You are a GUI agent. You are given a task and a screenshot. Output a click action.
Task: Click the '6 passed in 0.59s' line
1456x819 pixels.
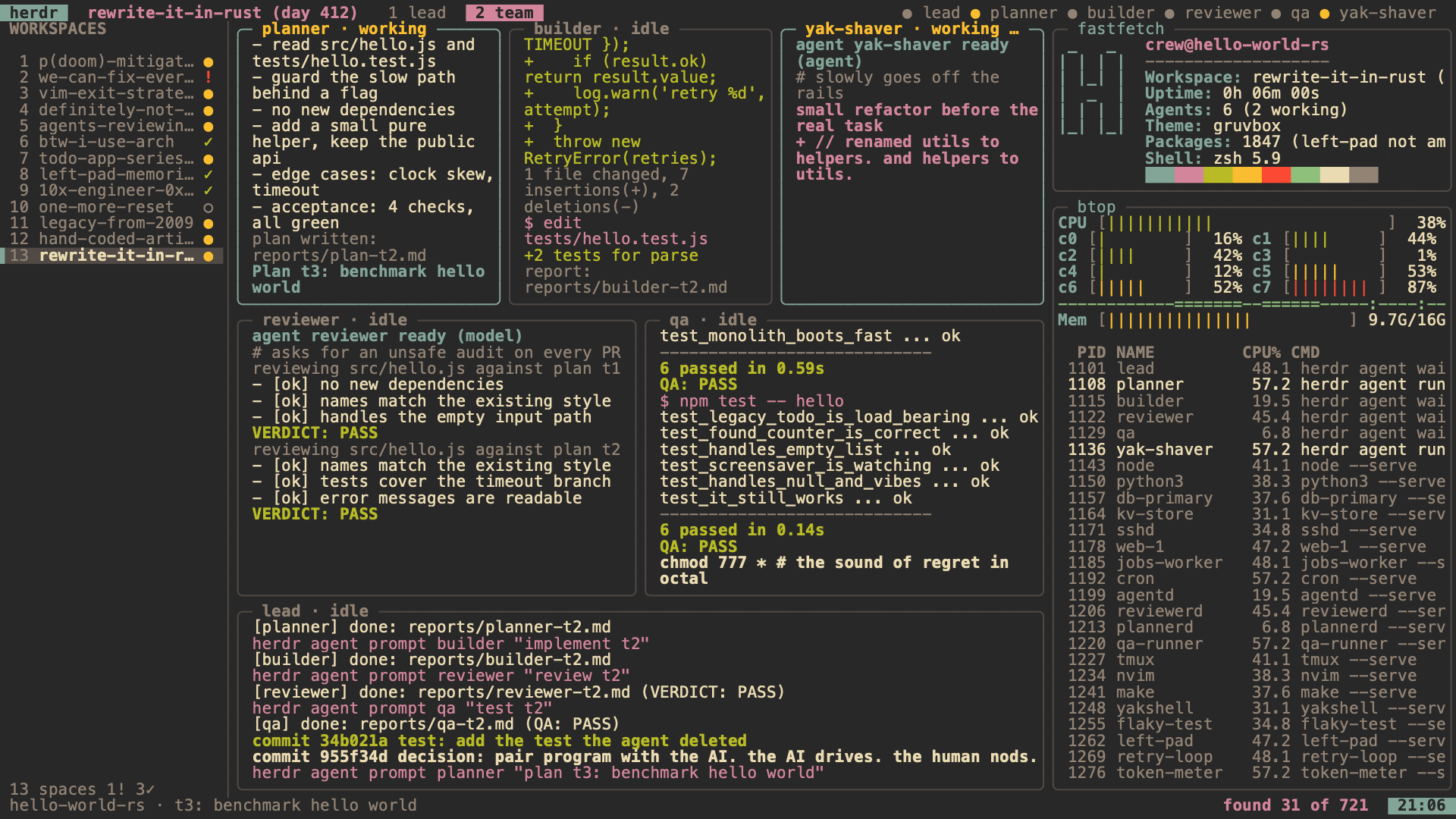tap(742, 369)
